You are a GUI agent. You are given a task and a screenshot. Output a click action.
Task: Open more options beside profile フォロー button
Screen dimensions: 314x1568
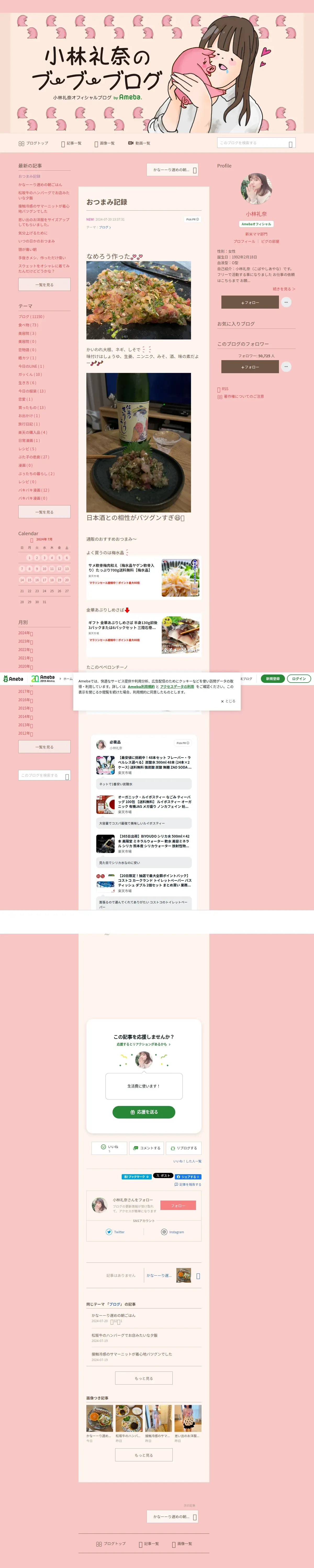click(287, 302)
